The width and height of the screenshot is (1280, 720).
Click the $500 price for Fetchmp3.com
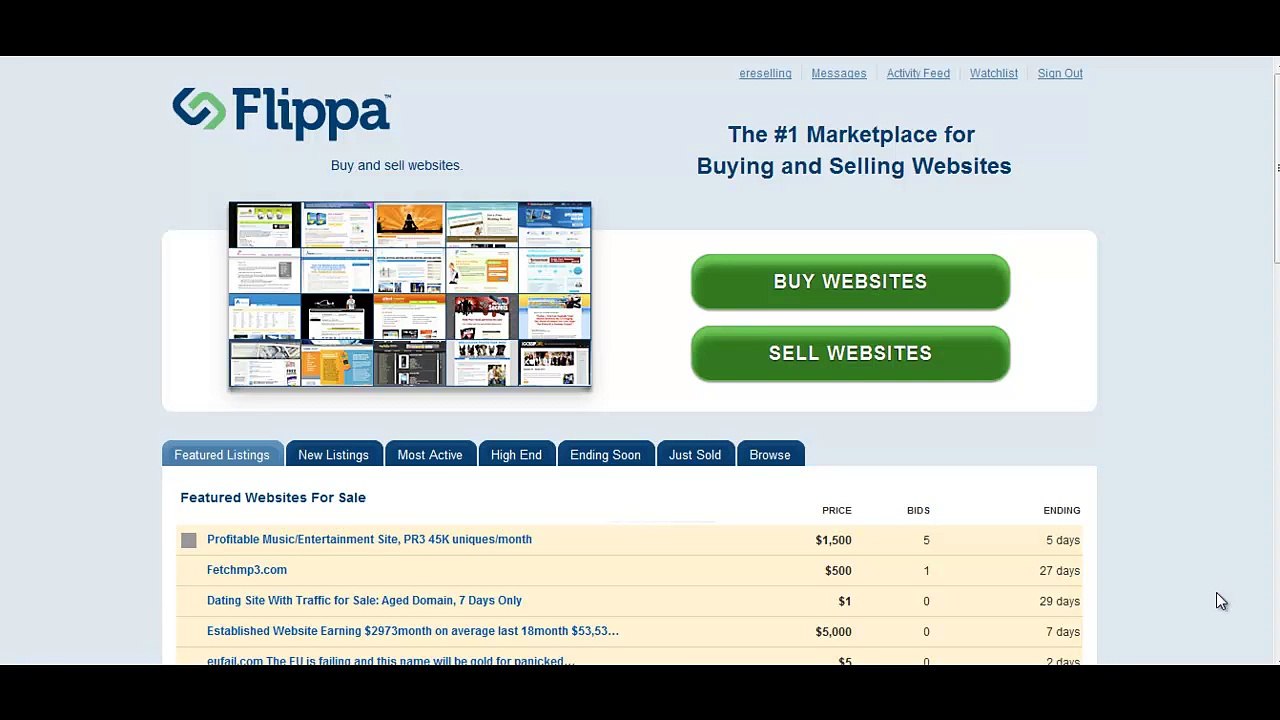(838, 571)
